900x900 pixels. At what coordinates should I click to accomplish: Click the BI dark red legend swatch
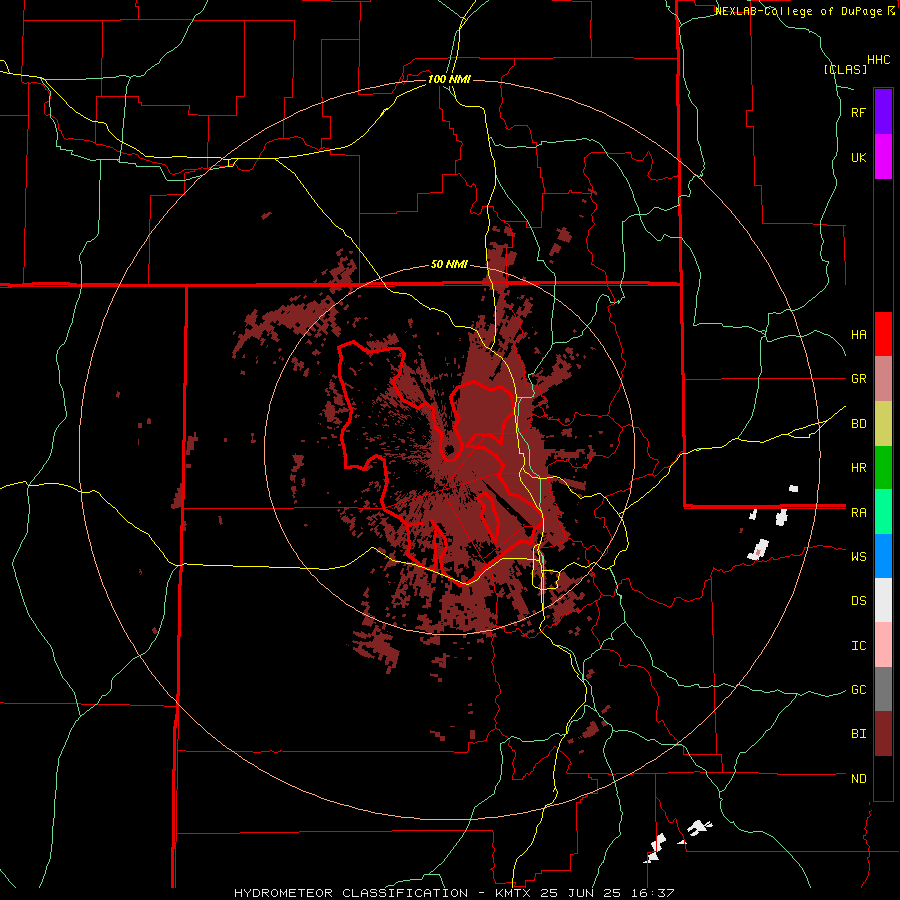[x=883, y=734]
